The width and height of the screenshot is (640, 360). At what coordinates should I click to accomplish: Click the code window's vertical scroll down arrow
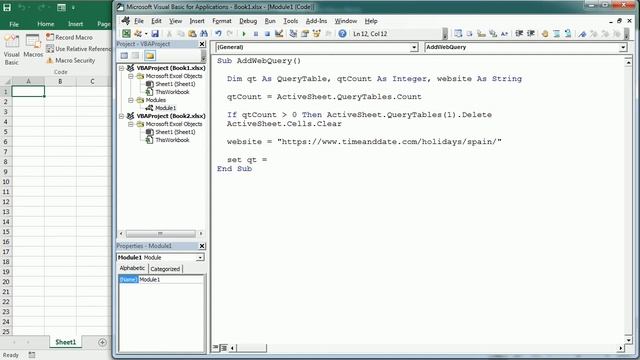coord(628,340)
